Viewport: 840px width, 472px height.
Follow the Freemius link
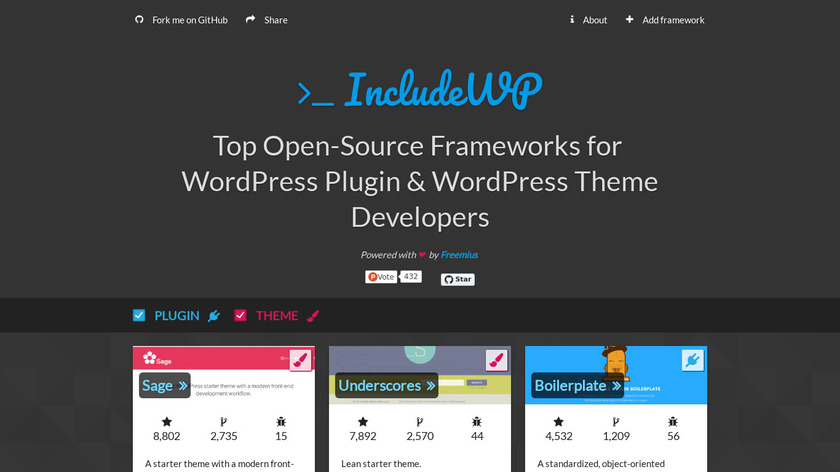pos(459,255)
